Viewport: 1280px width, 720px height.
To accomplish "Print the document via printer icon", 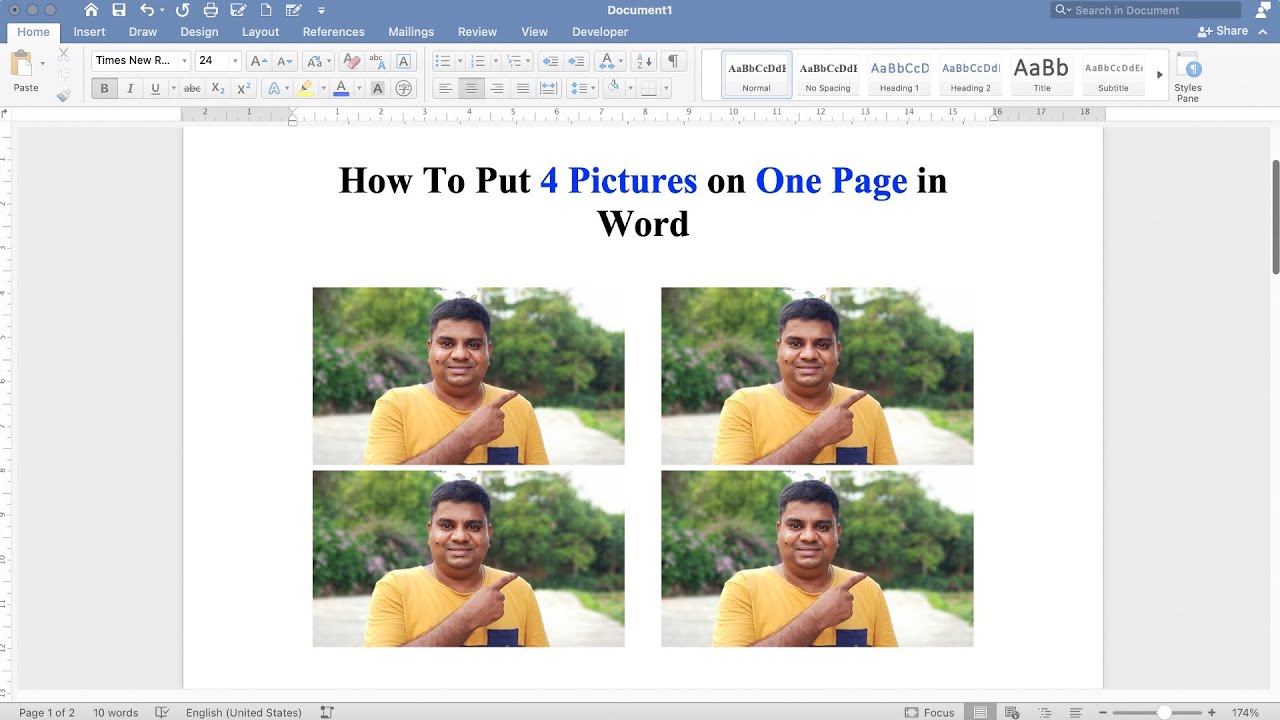I will (x=210, y=10).
